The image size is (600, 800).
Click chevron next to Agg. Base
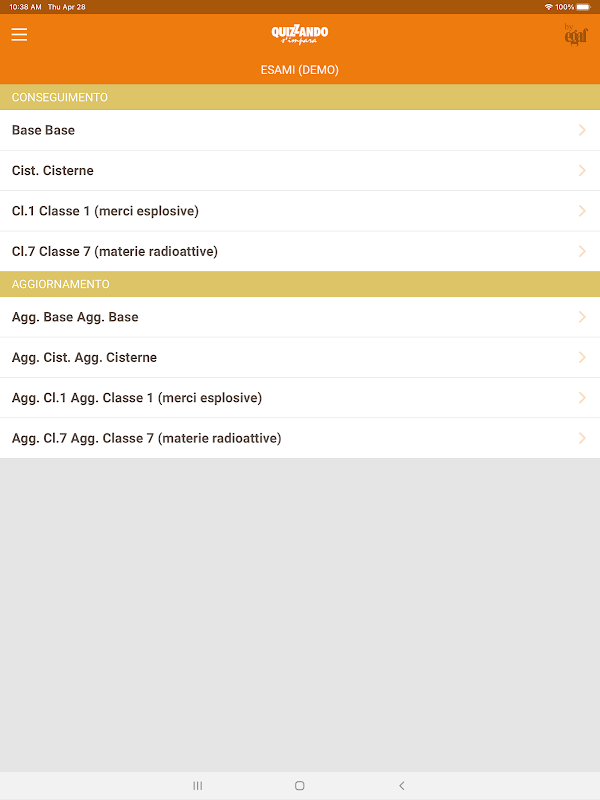tap(582, 317)
